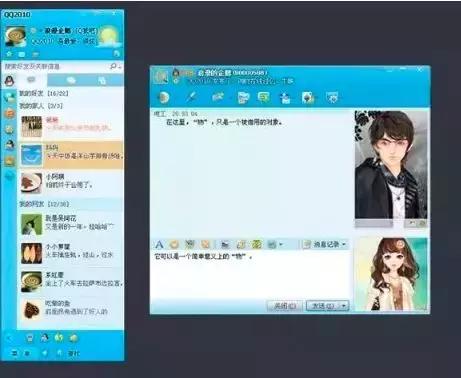Image resolution: width=461 pixels, height=378 pixels.
Task: Click the second icon in left sidebar
Action: (x=9, y=97)
